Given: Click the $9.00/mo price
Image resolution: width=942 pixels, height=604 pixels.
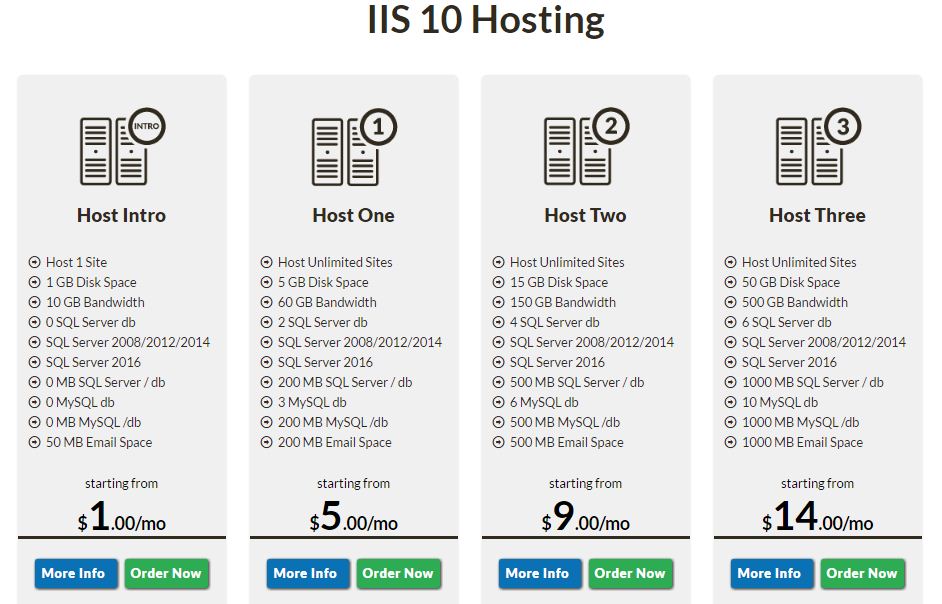Looking at the screenshot, I should [x=585, y=517].
